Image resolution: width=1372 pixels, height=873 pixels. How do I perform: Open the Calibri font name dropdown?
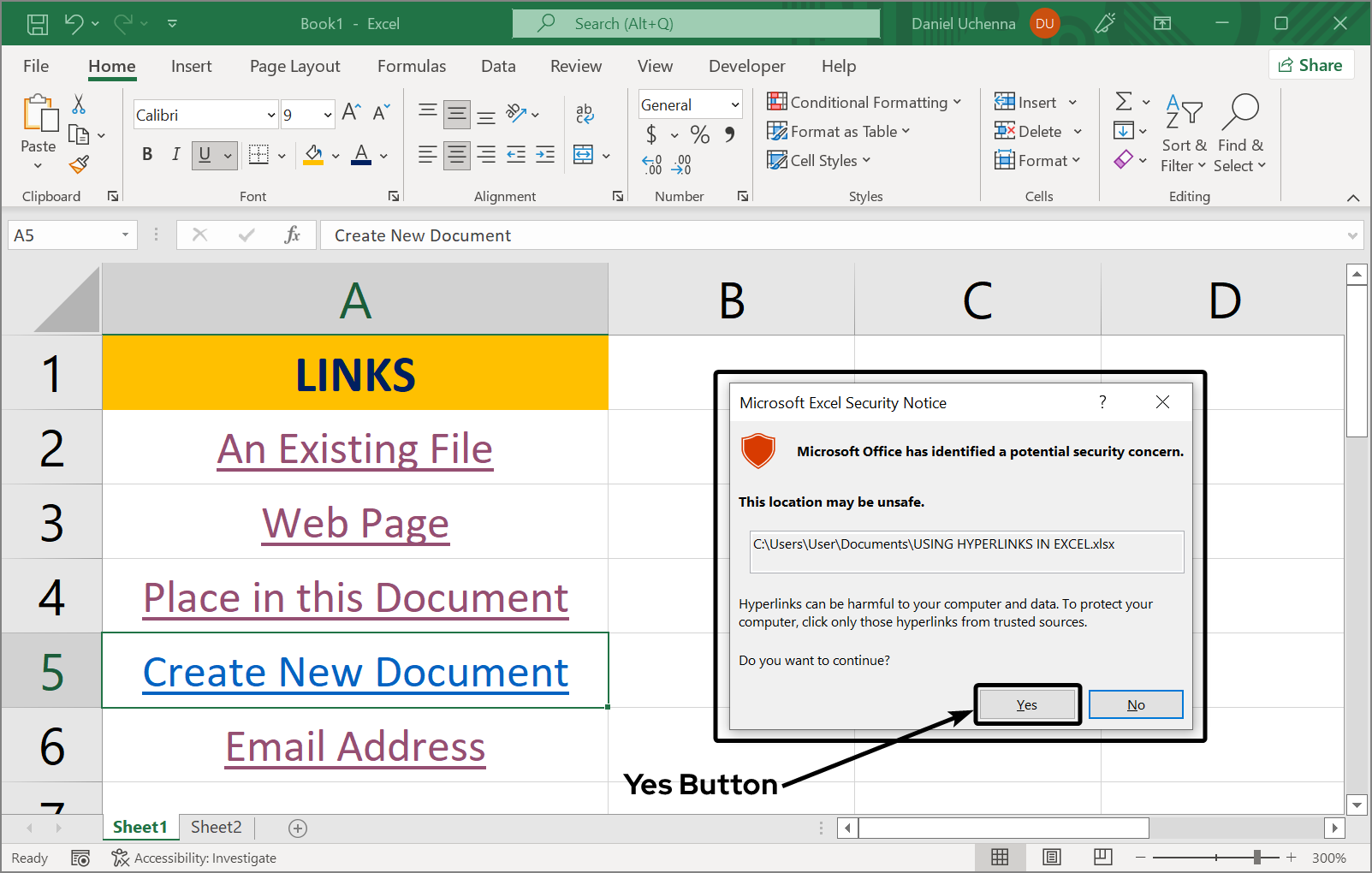click(x=270, y=115)
